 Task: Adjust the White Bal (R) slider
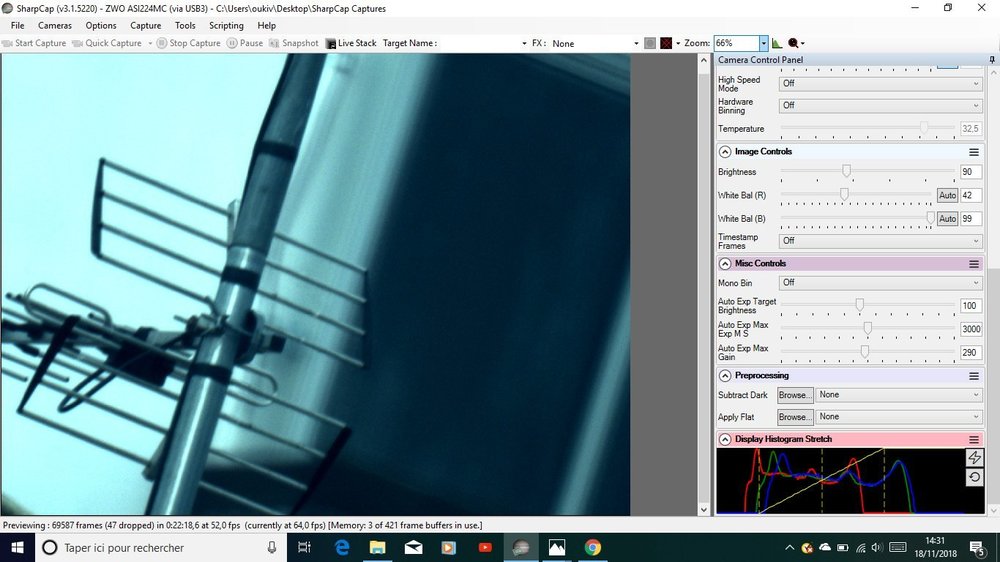[x=844, y=195]
